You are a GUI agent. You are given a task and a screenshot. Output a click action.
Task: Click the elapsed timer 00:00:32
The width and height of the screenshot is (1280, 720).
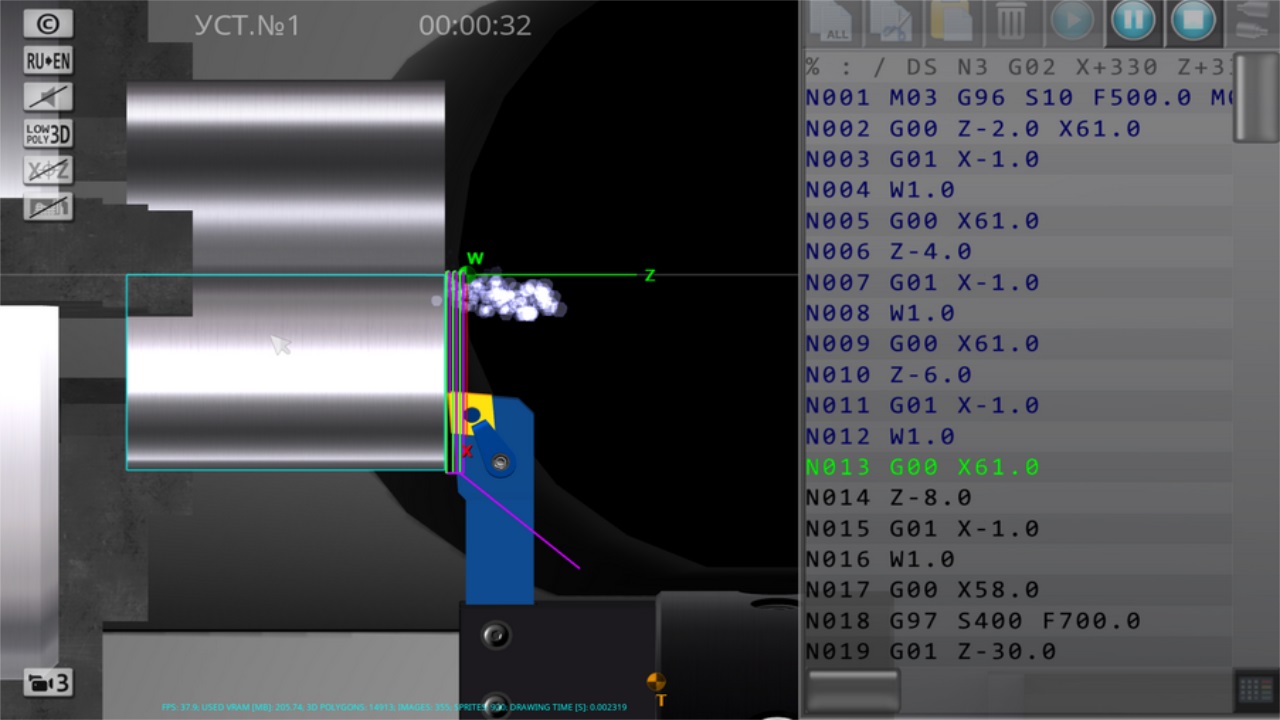pos(475,25)
